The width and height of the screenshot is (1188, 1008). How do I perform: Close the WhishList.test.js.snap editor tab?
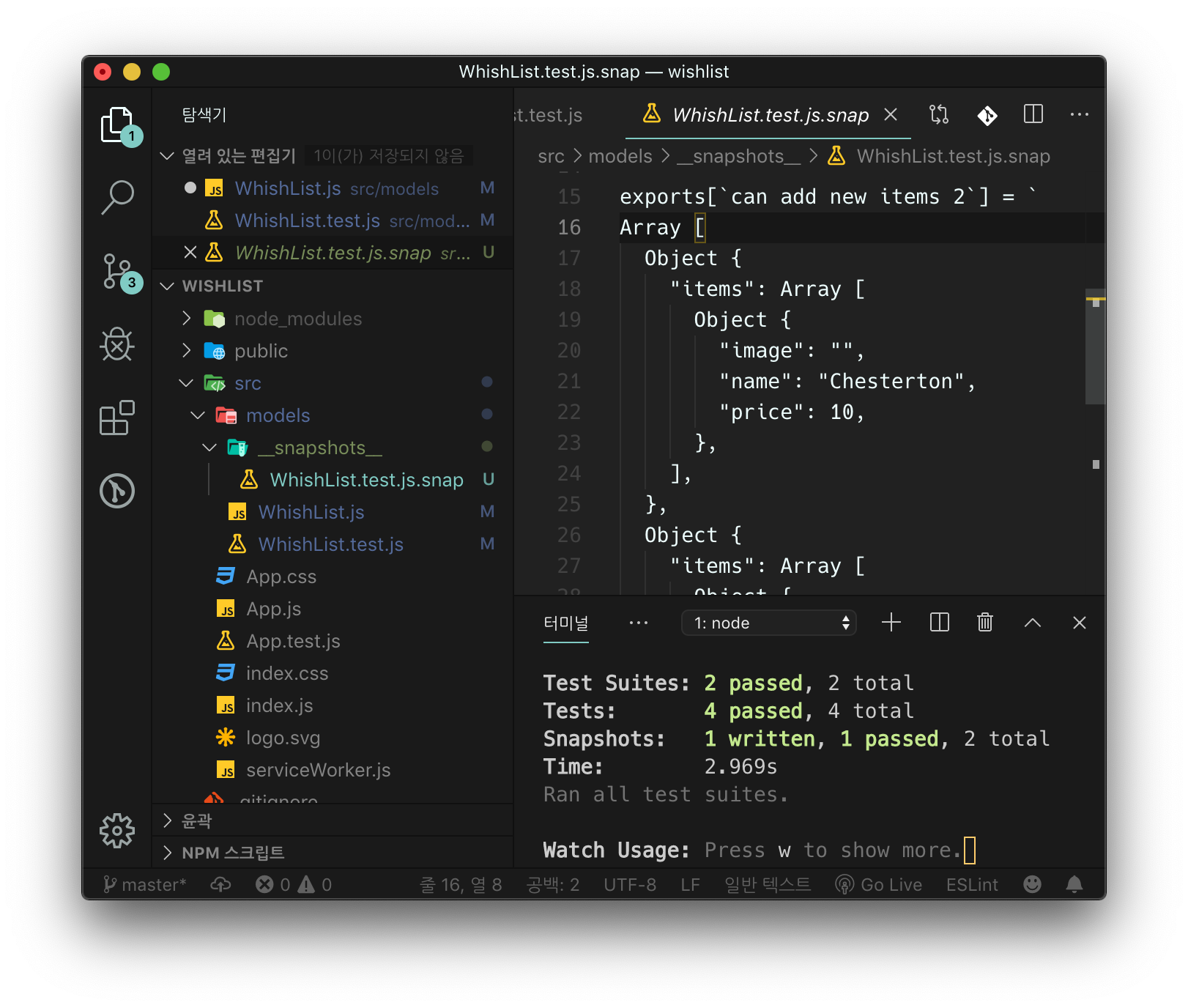(891, 114)
